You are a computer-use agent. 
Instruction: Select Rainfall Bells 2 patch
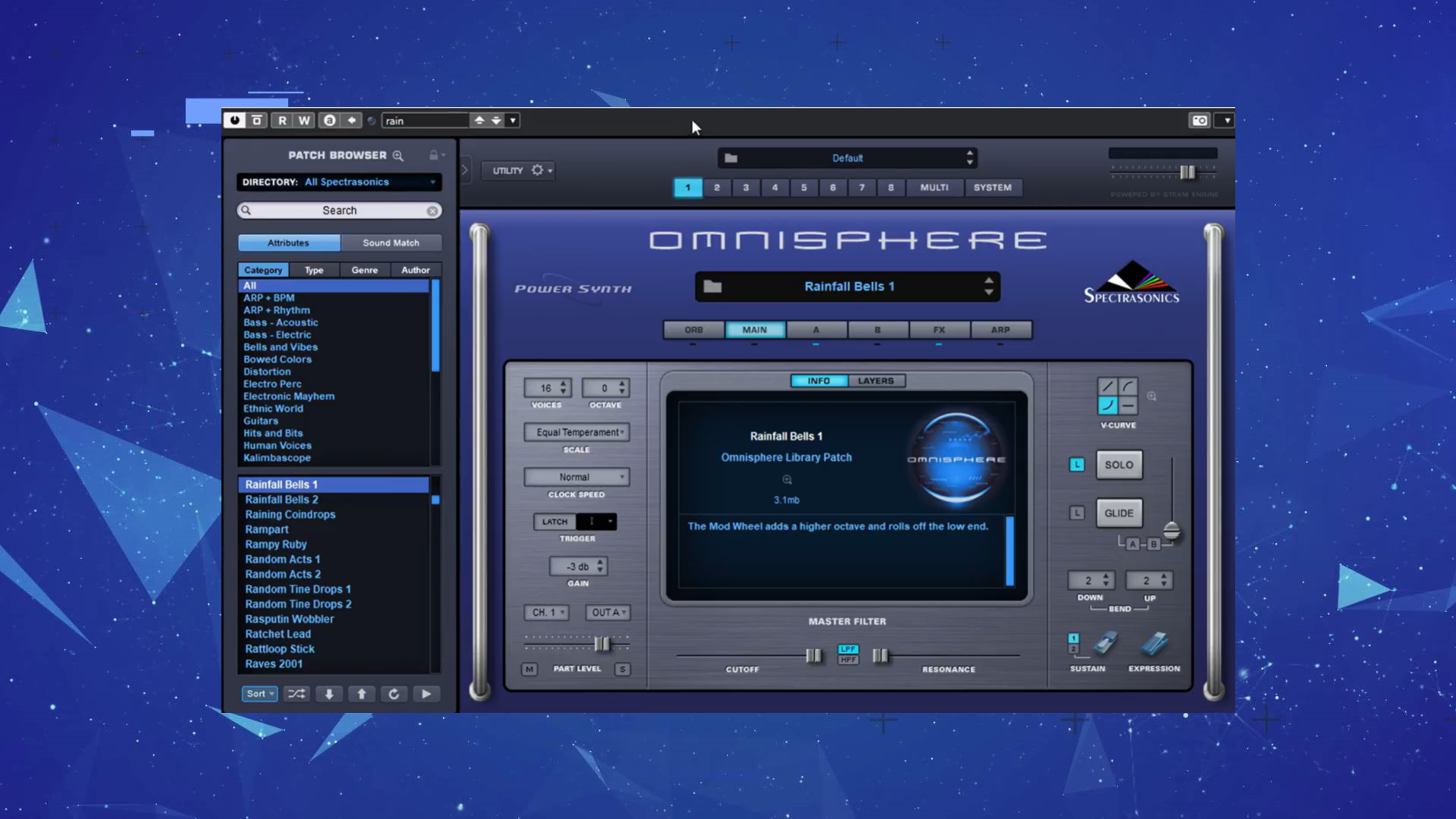[281, 499]
